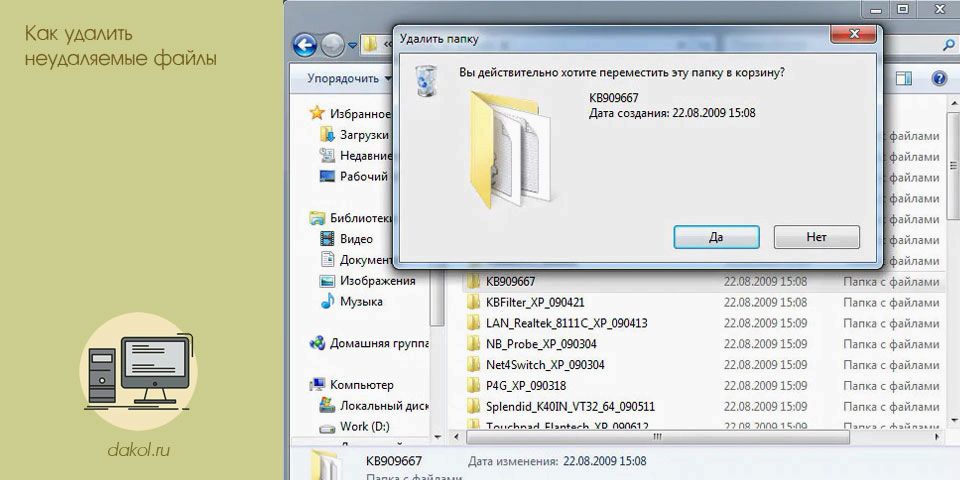This screenshot has height=480, width=960.
Task: Click Папка с файлами type of Net4Switch row
Action: [x=891, y=365]
